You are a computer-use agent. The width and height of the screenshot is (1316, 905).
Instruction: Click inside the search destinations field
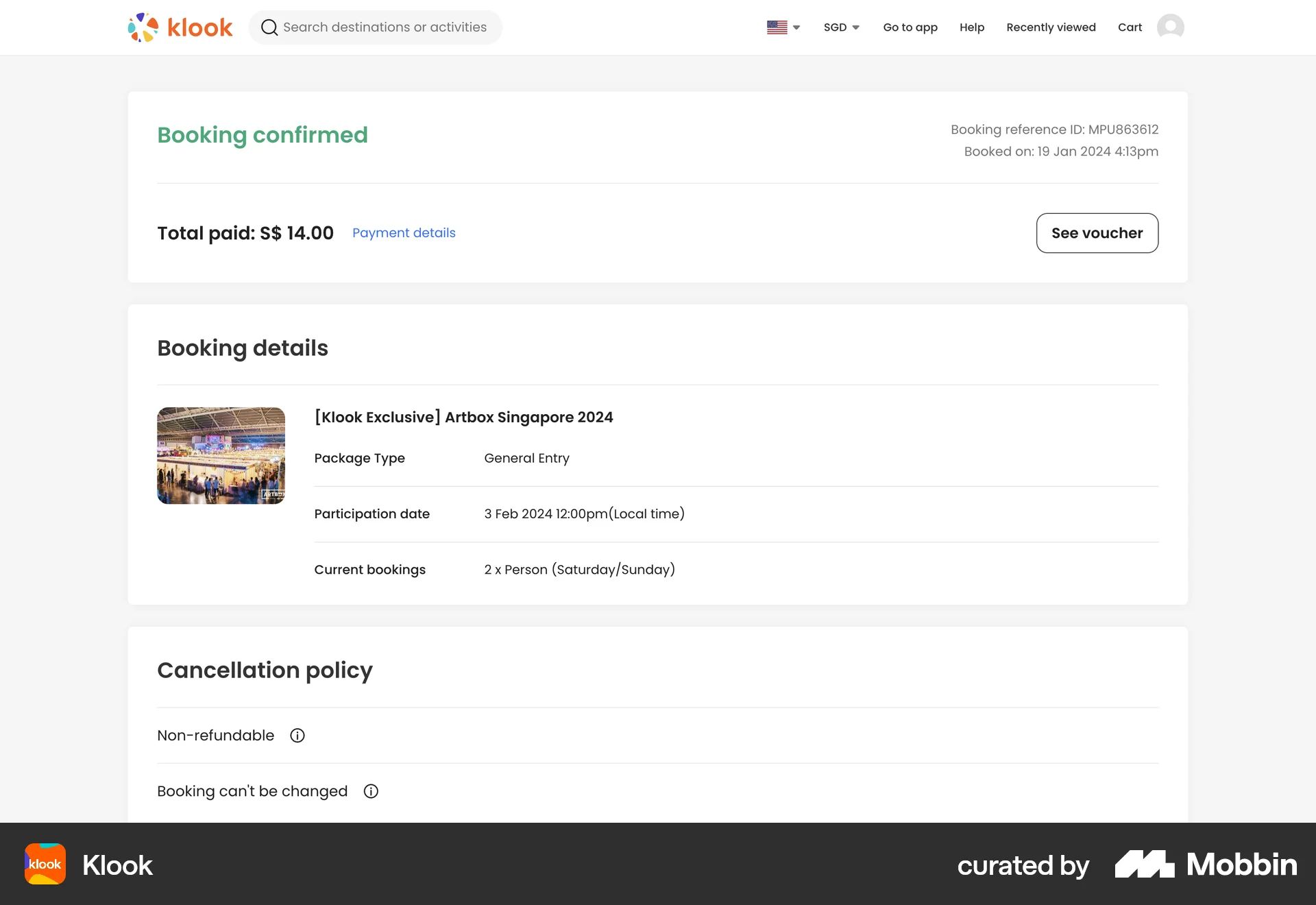(384, 27)
